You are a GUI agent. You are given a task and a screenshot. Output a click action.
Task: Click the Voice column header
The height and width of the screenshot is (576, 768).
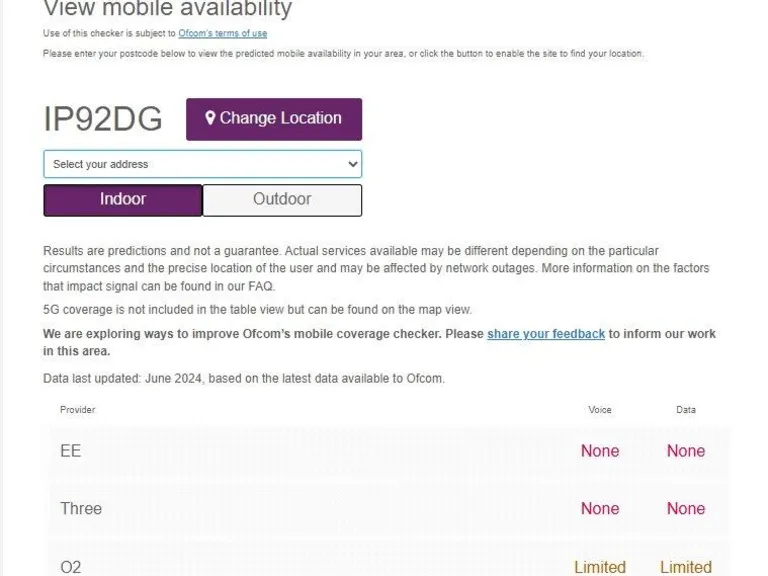pos(600,410)
